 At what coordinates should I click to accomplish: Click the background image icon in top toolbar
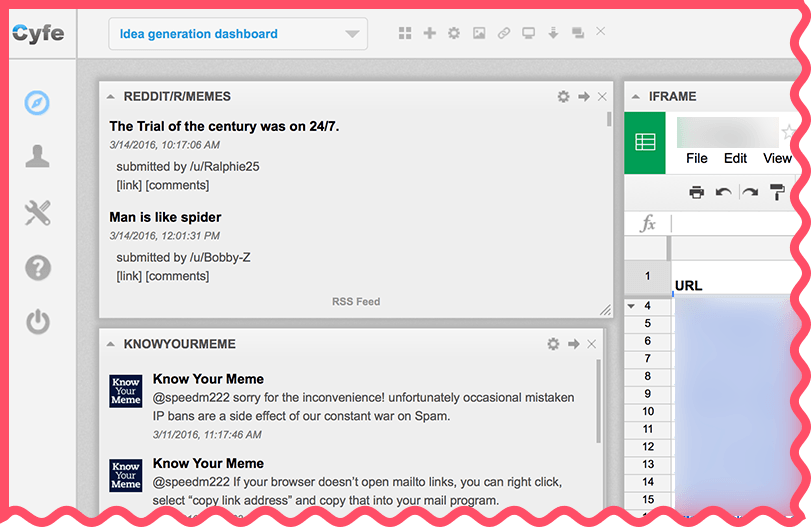click(479, 33)
